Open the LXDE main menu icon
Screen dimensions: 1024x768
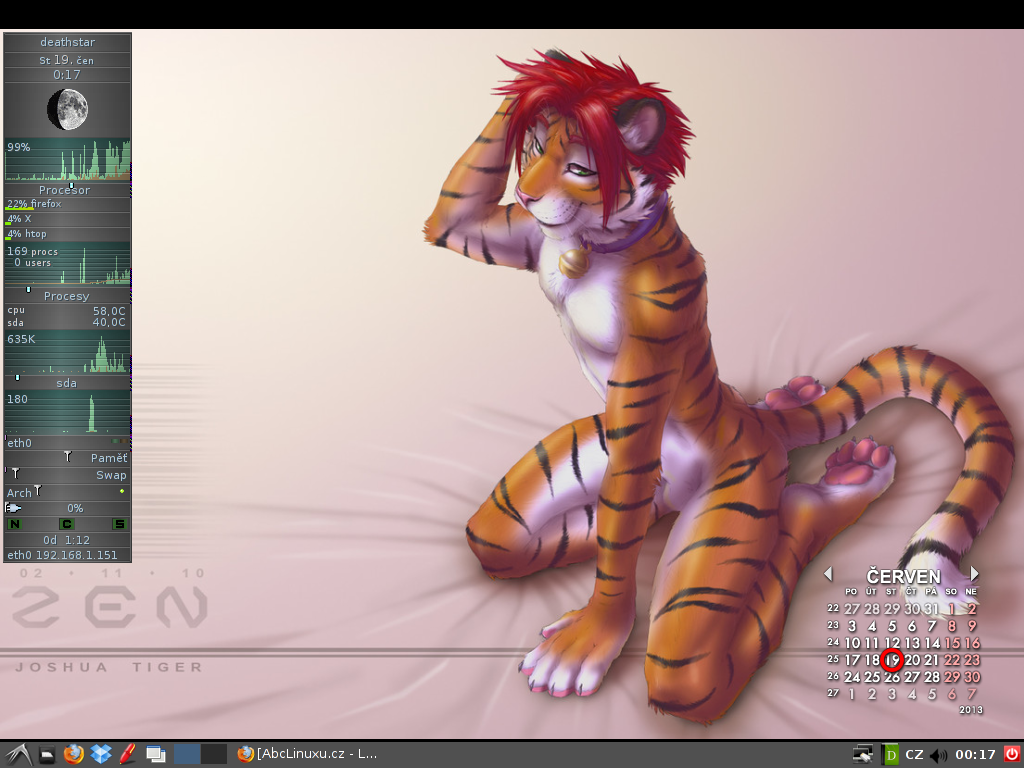18,755
